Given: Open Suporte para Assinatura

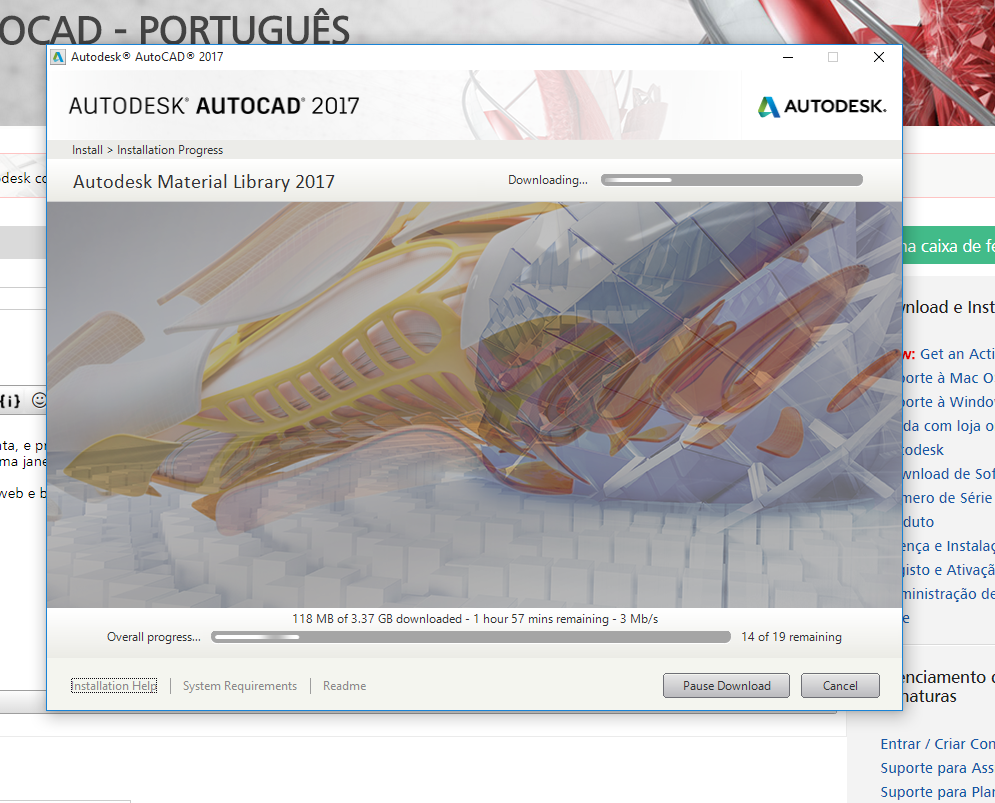Looking at the screenshot, I should (x=936, y=768).
